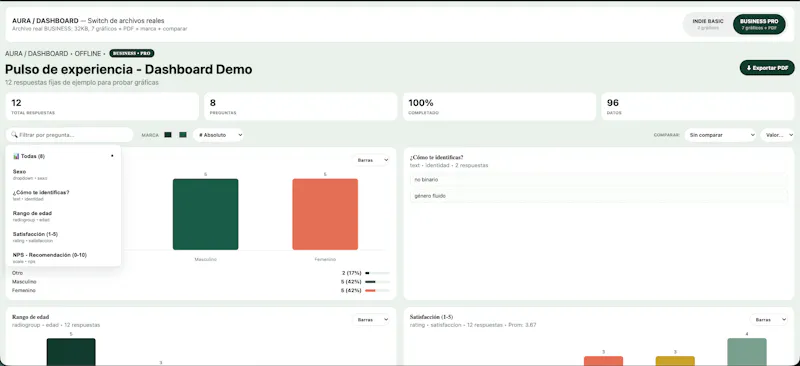Screen dimensions: 800x366
Task: Switch to the BUSINESS PRO plan
Action: click(x=759, y=24)
